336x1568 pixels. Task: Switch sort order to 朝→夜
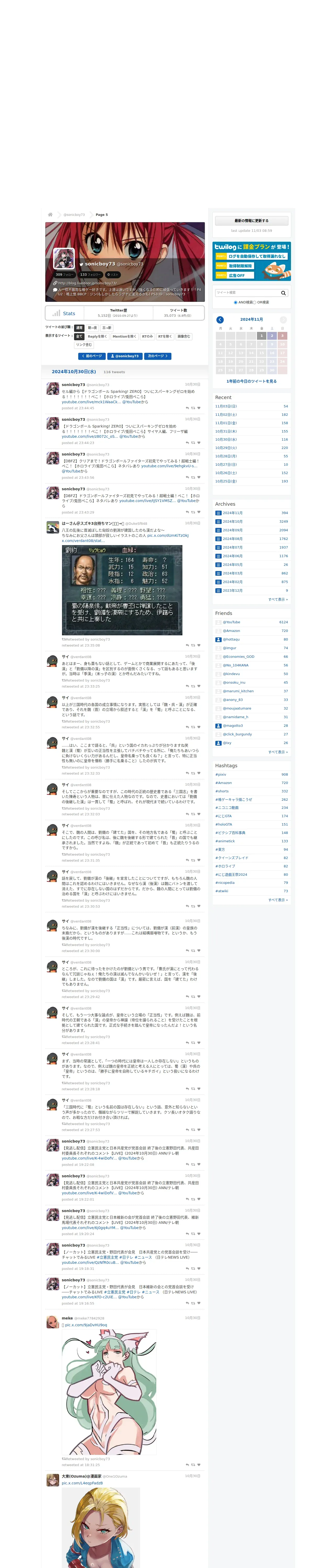92,327
